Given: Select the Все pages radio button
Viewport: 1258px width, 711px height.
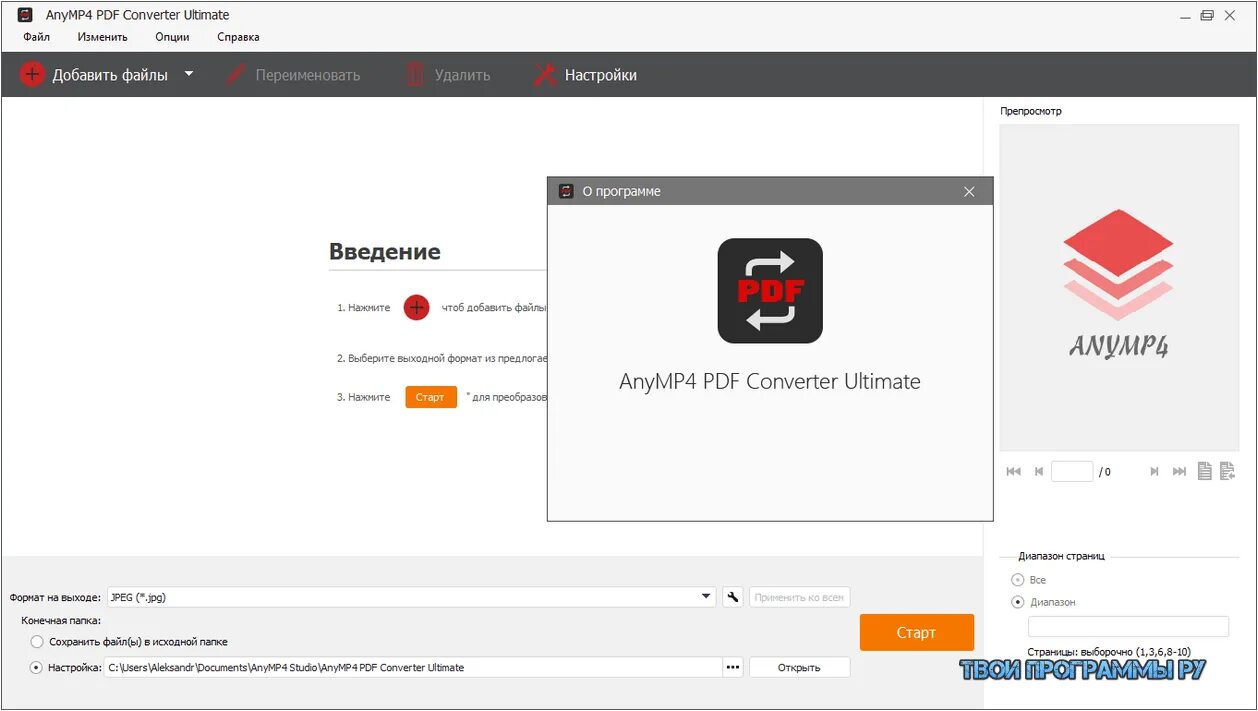Looking at the screenshot, I should (x=1018, y=580).
